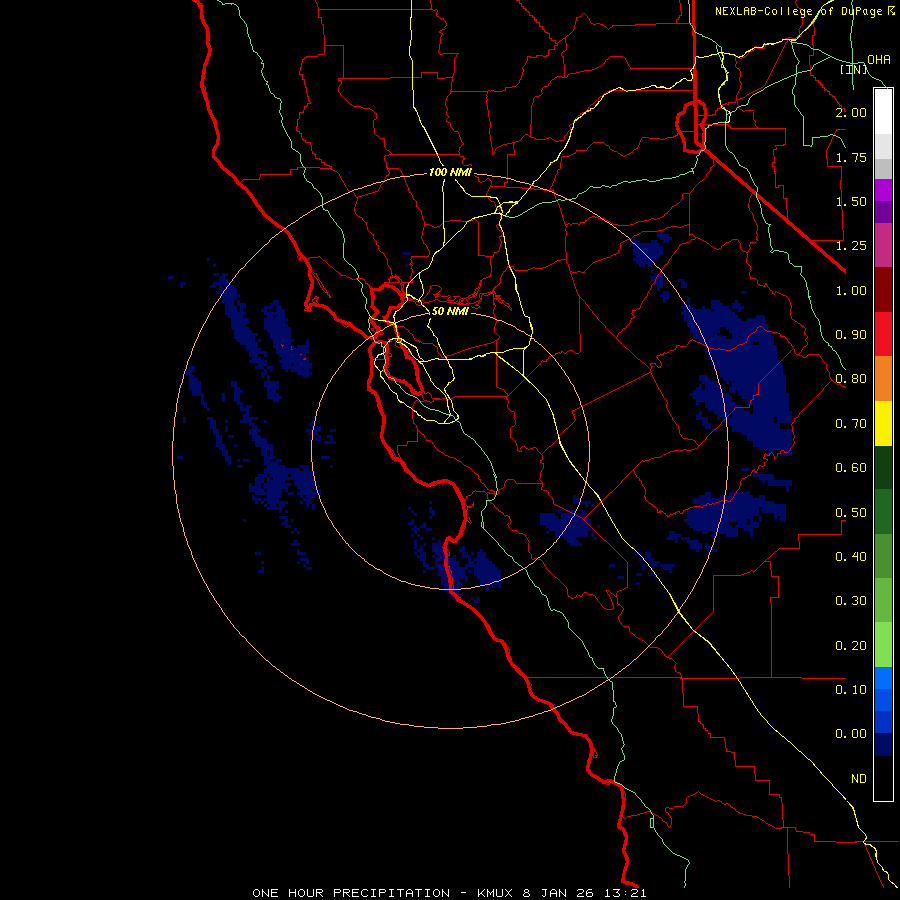The image size is (900, 900).
Task: Click the 1.25 legend value
Action: coord(851,246)
